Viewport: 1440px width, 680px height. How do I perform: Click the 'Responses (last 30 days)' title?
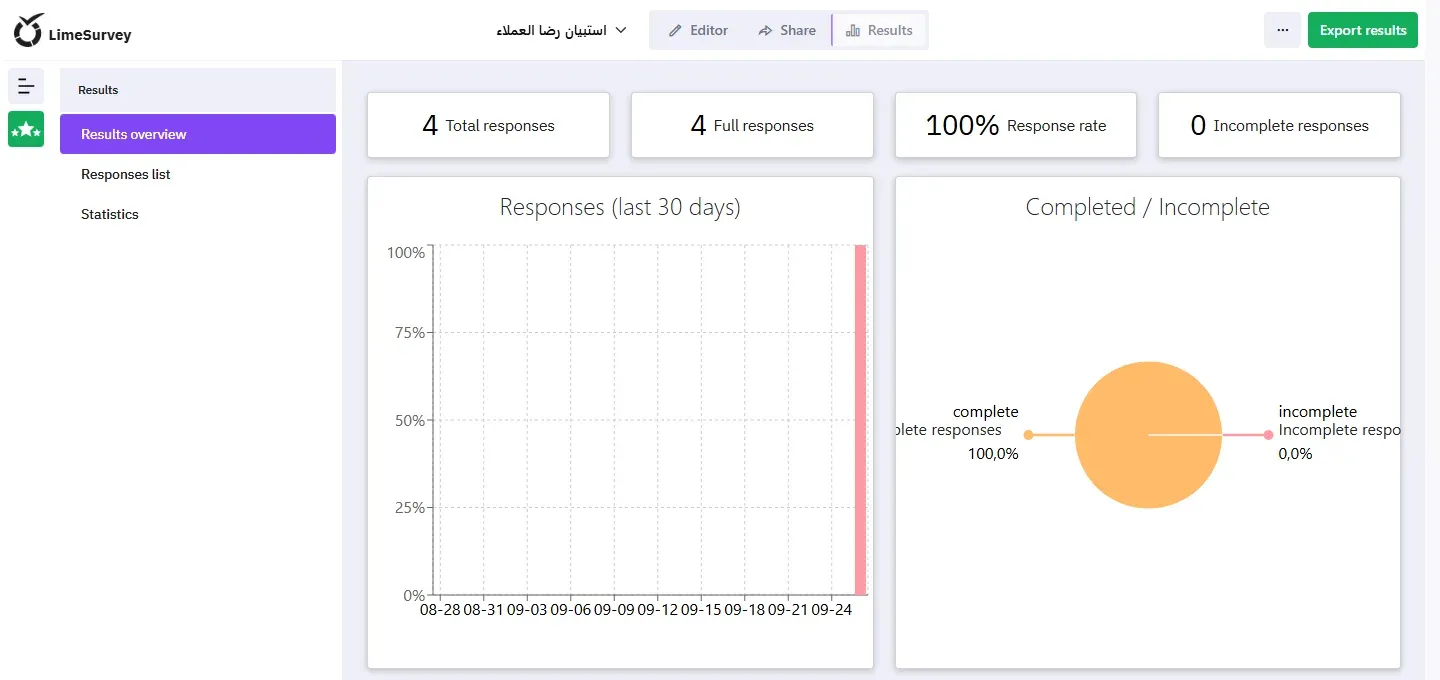click(620, 208)
